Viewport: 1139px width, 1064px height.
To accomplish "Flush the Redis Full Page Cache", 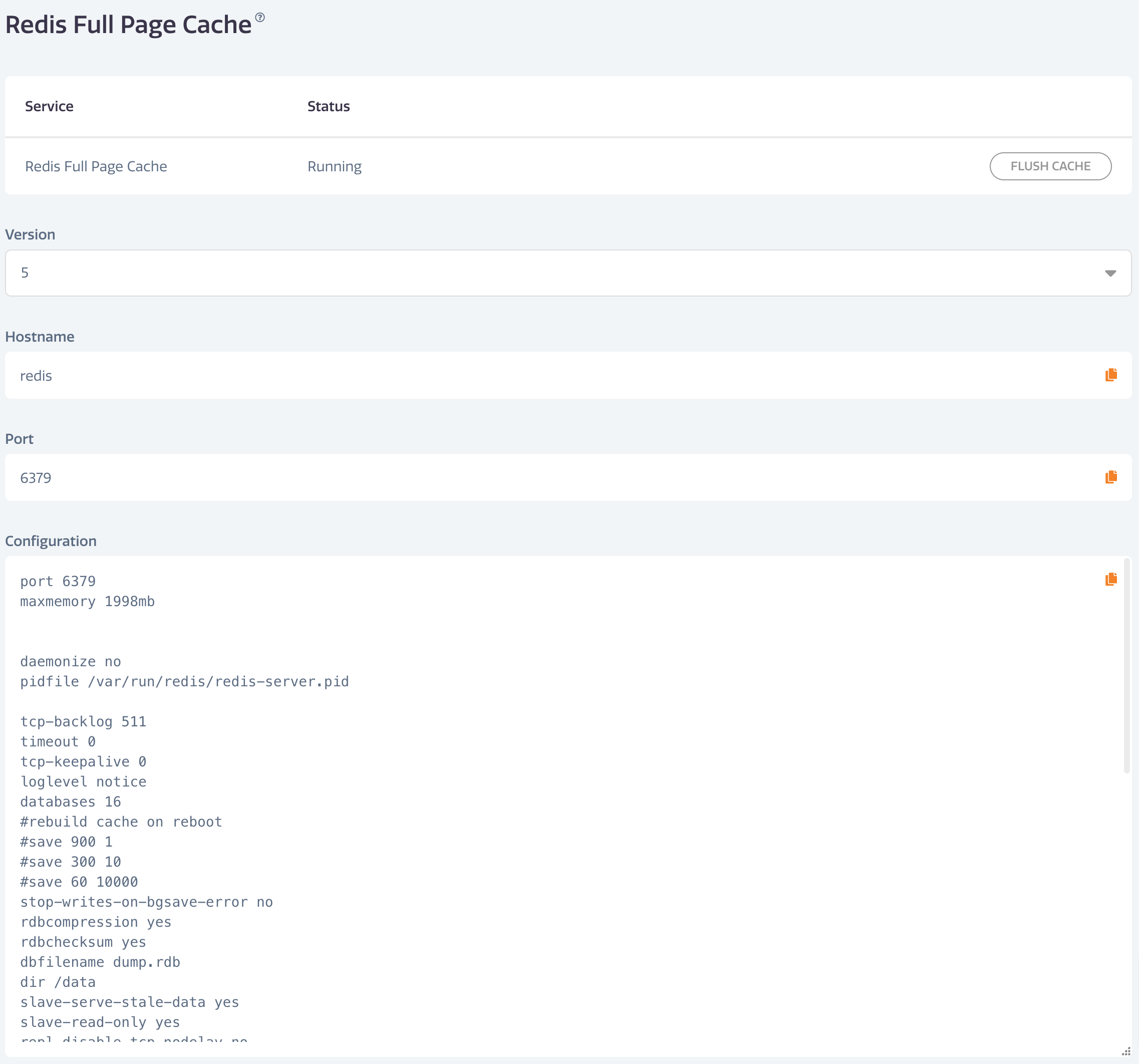I will coord(1050,166).
